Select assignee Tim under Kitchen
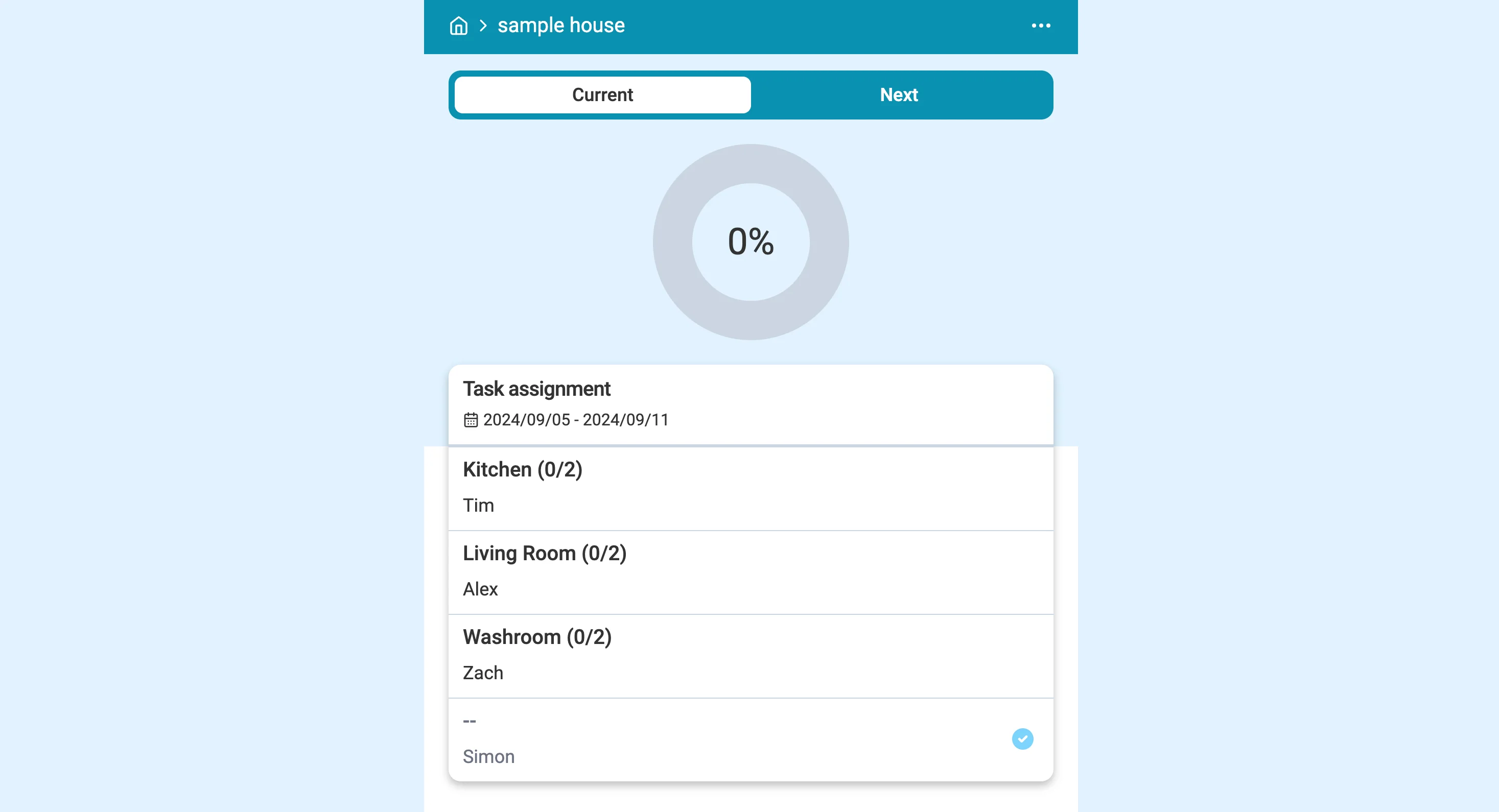 coord(478,506)
